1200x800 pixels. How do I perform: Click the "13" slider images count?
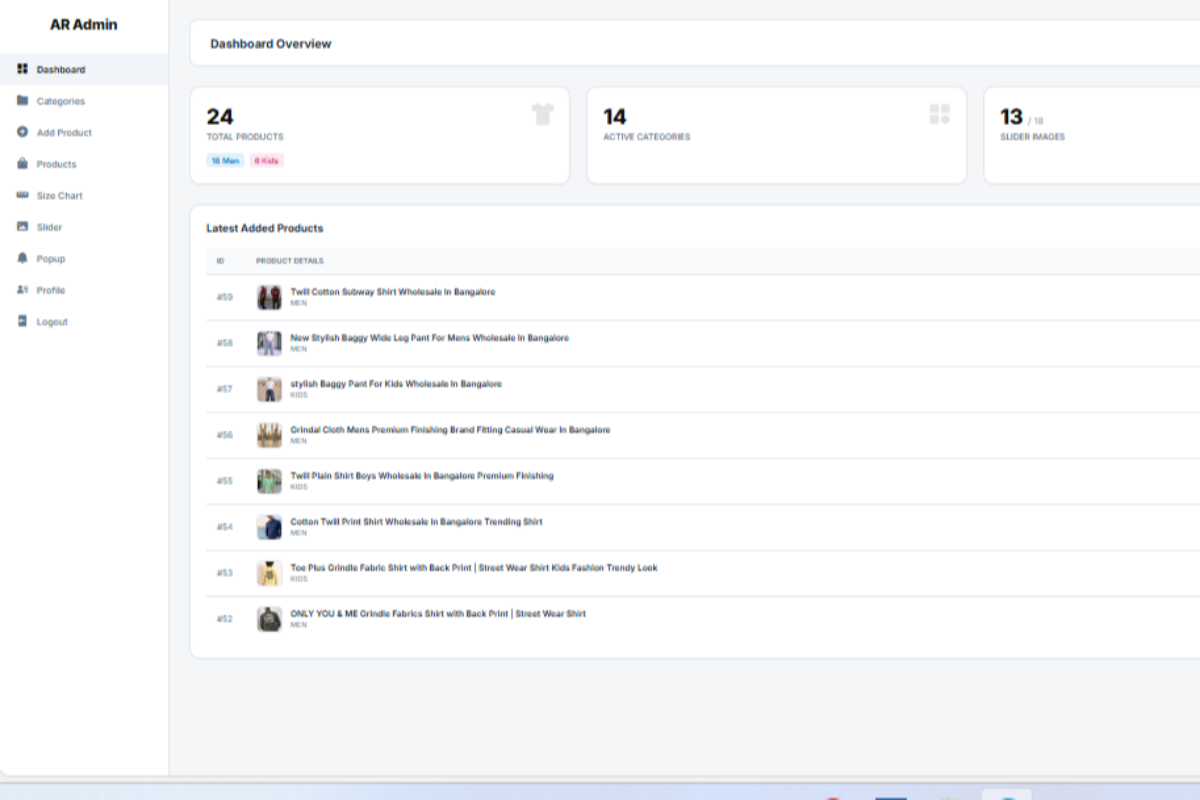(x=1012, y=116)
